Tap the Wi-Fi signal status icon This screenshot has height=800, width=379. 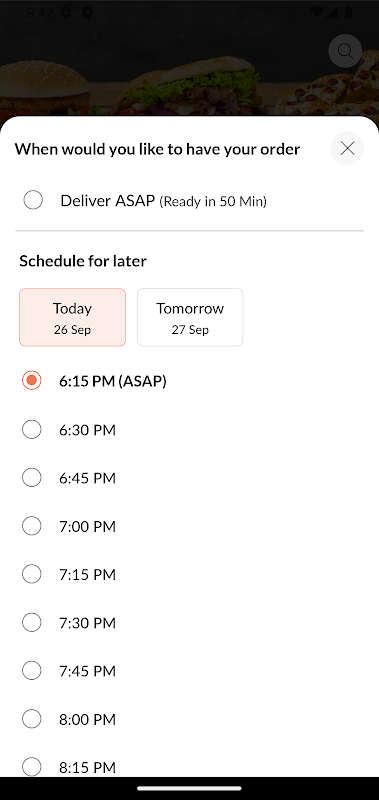click(x=317, y=12)
